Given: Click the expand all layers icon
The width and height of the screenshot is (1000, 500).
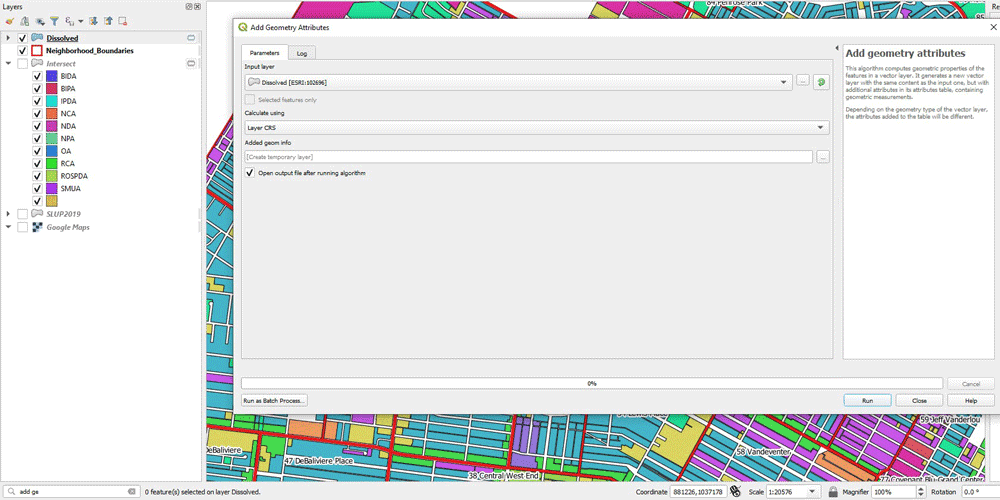Looking at the screenshot, I should [x=94, y=21].
